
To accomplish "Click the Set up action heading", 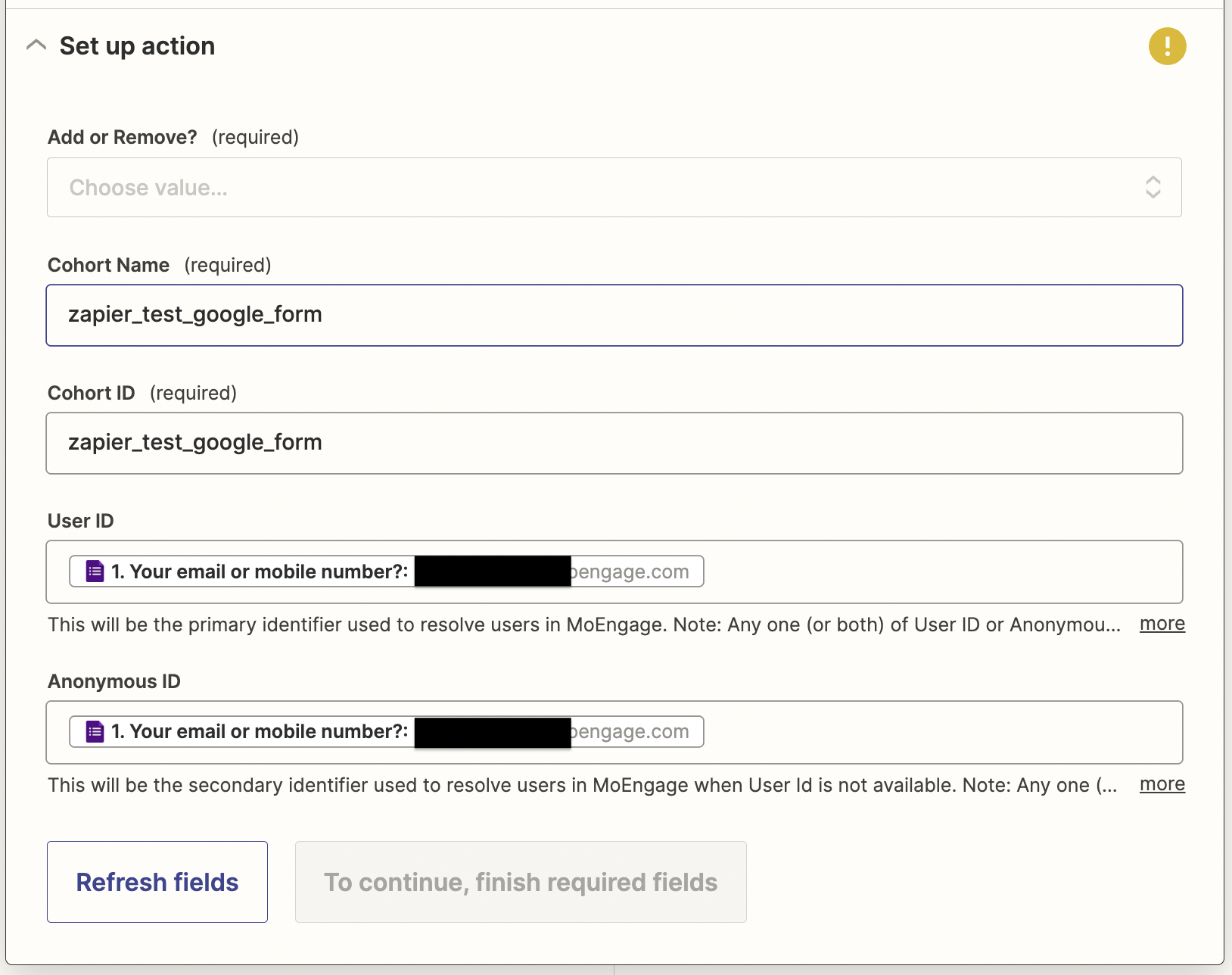I will click(x=137, y=46).
